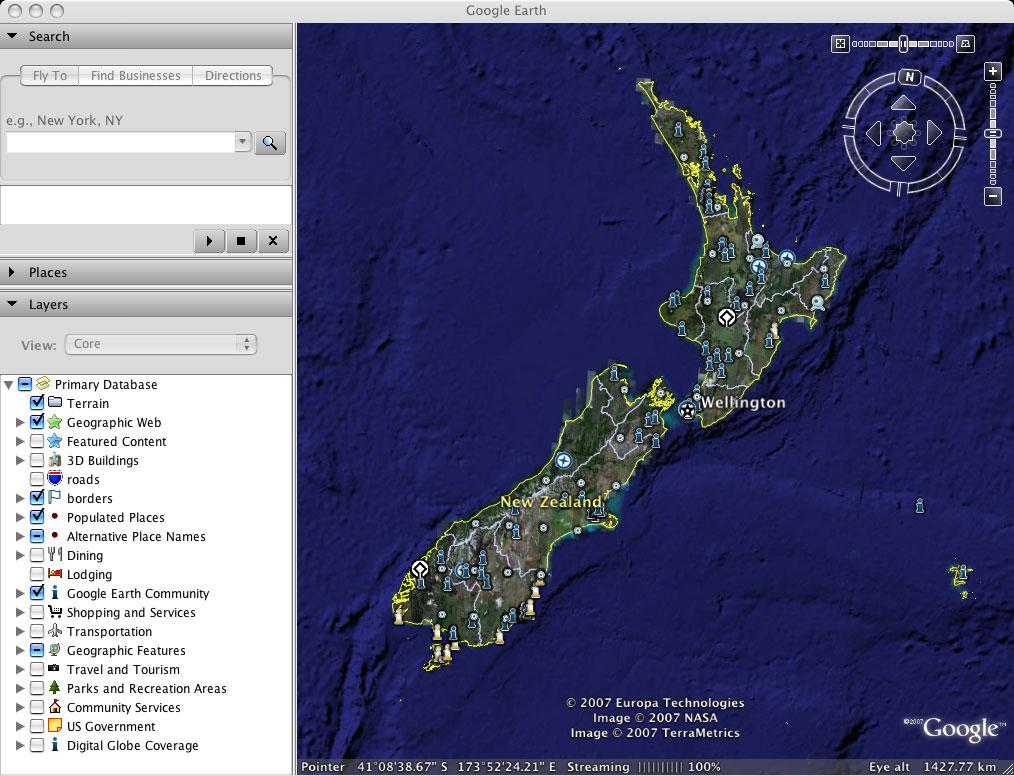1014x776 pixels.
Task: Click the borders flag icon
Action: tap(55, 498)
